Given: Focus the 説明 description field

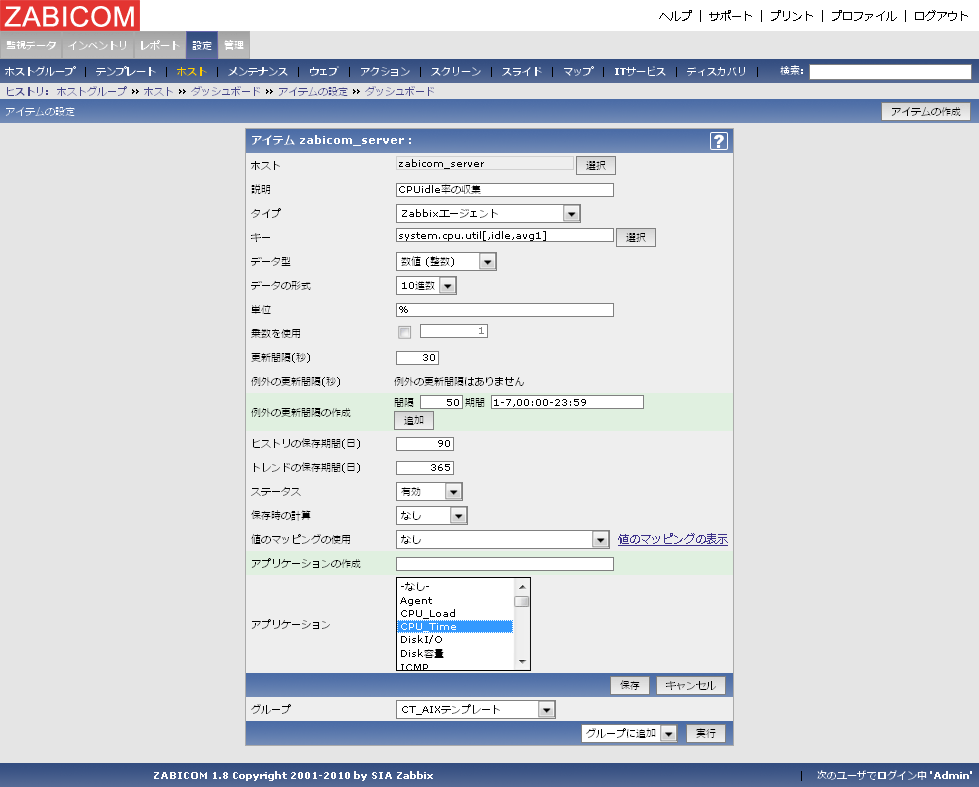Looking at the screenshot, I should pos(504,190).
